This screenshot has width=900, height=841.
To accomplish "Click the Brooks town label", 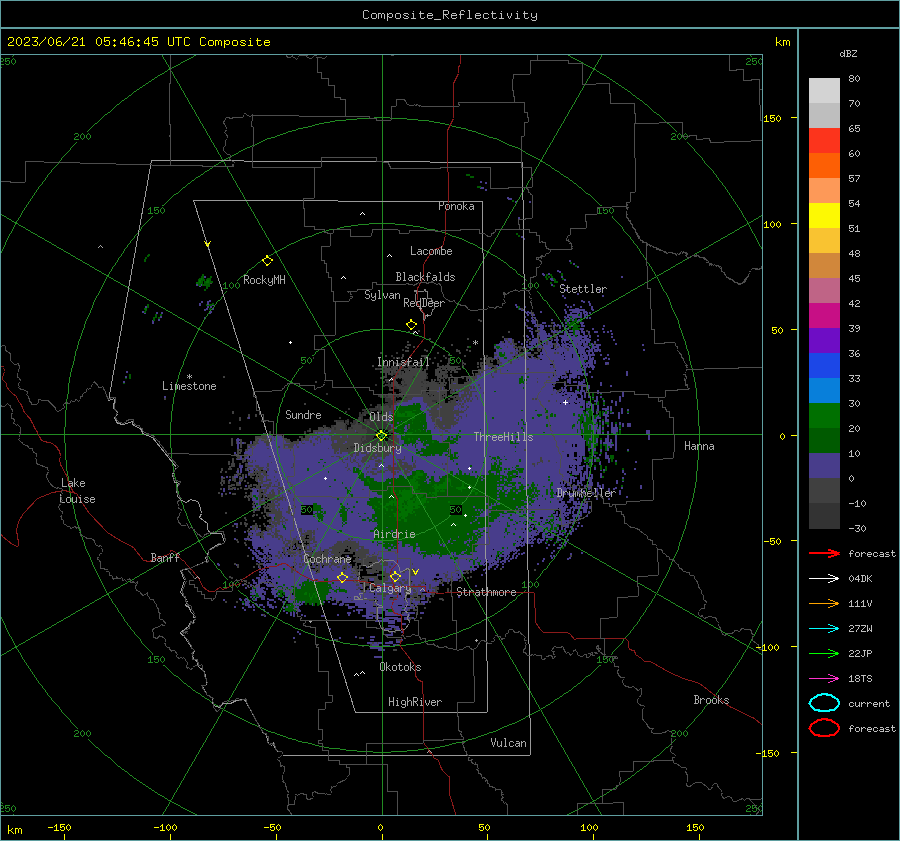I will (711, 700).
